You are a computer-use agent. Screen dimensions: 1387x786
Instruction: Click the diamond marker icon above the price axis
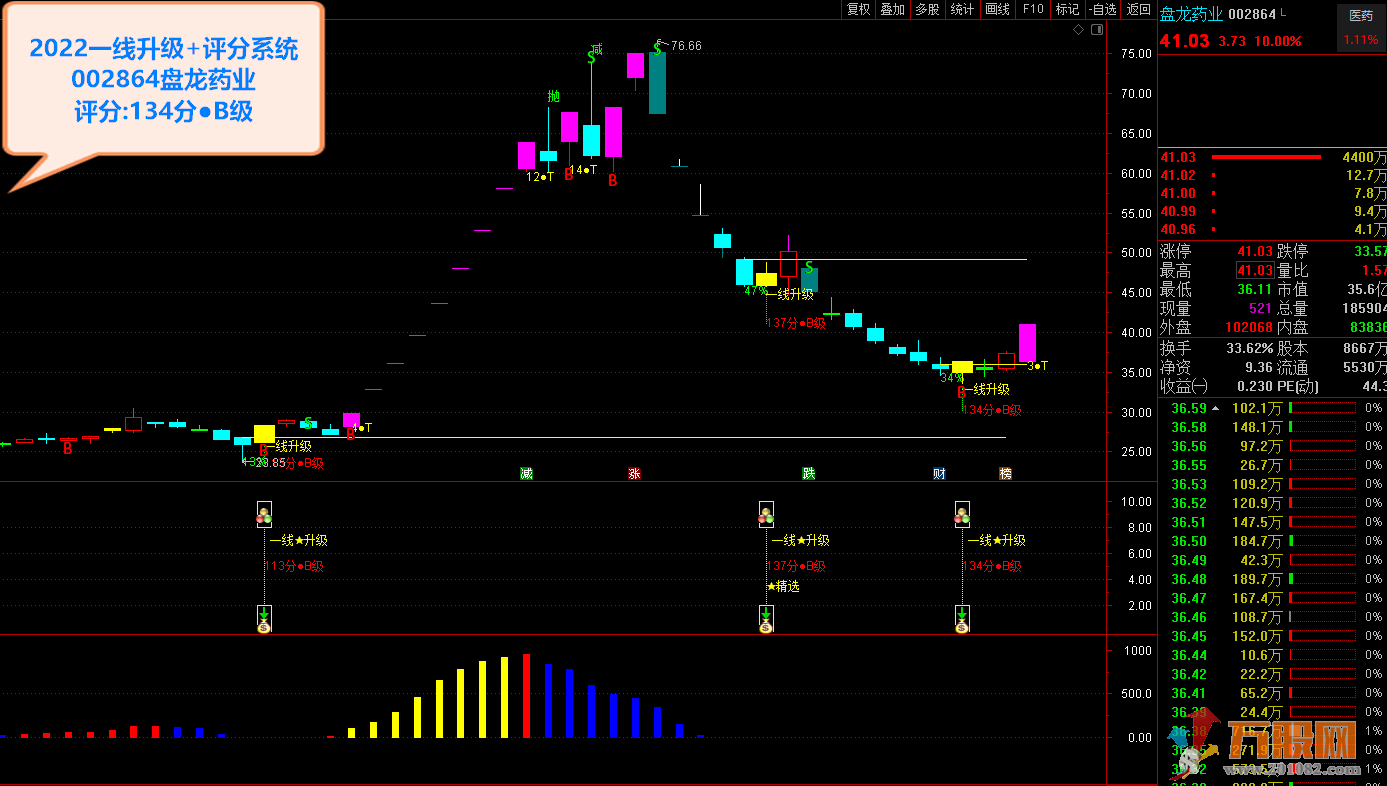[1078, 30]
